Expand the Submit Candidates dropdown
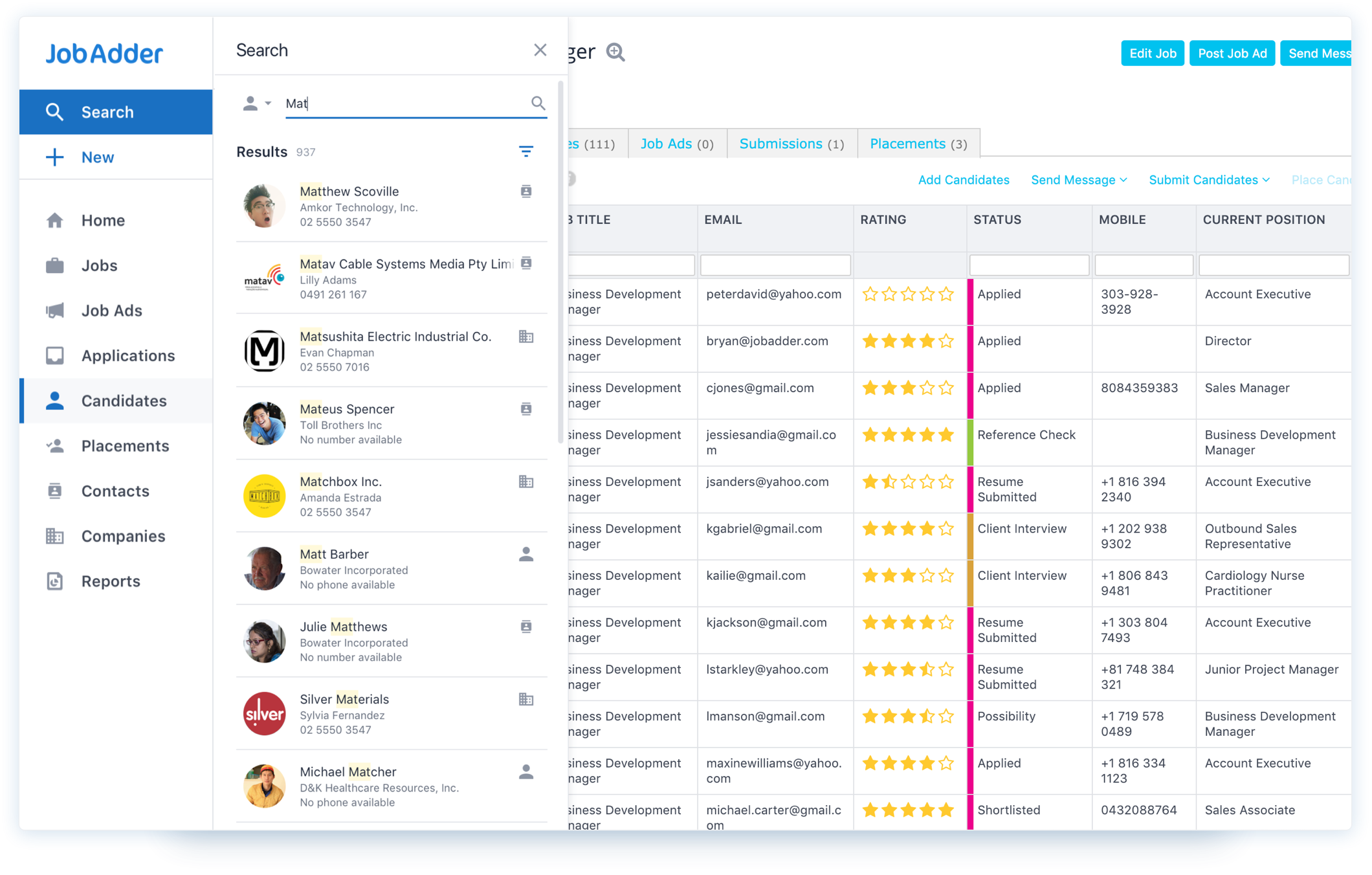This screenshot has height=875, width=1372. (1208, 180)
